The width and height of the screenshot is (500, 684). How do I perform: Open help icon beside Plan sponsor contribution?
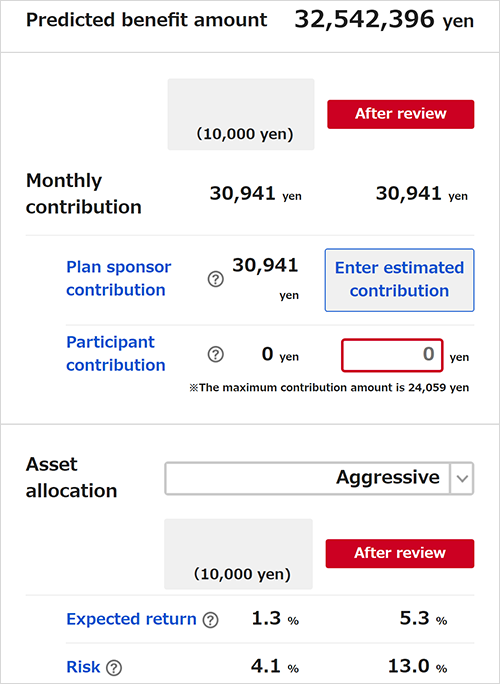[216, 279]
